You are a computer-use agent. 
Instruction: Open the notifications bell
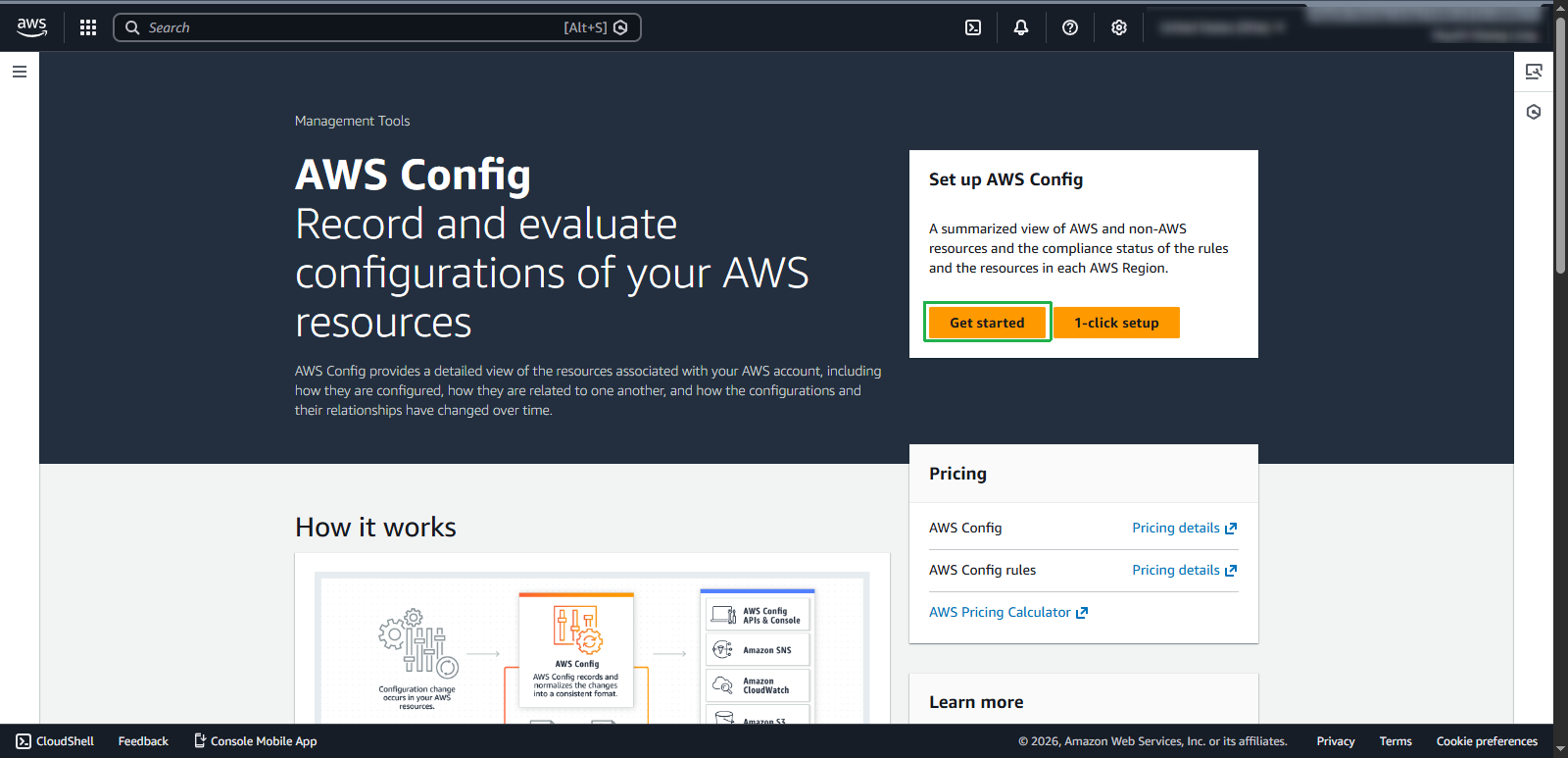point(1021,27)
